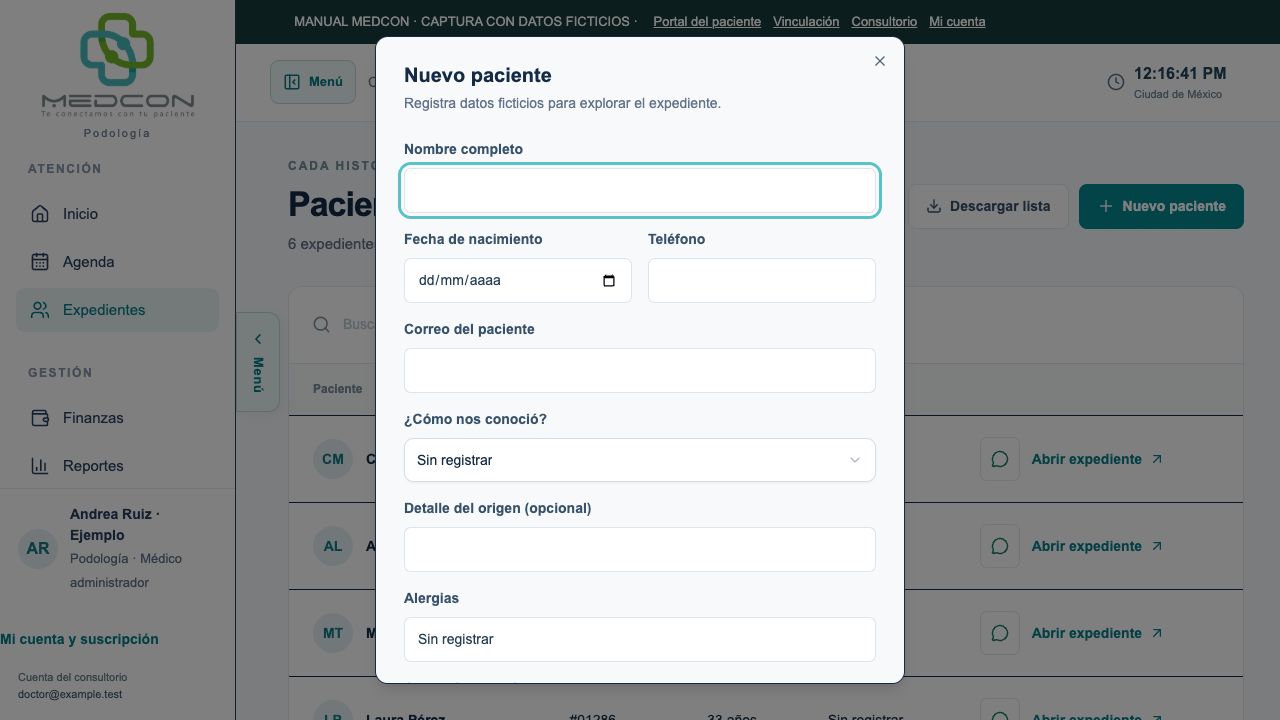Select the CM patient avatar
1280x720 pixels.
(333, 459)
